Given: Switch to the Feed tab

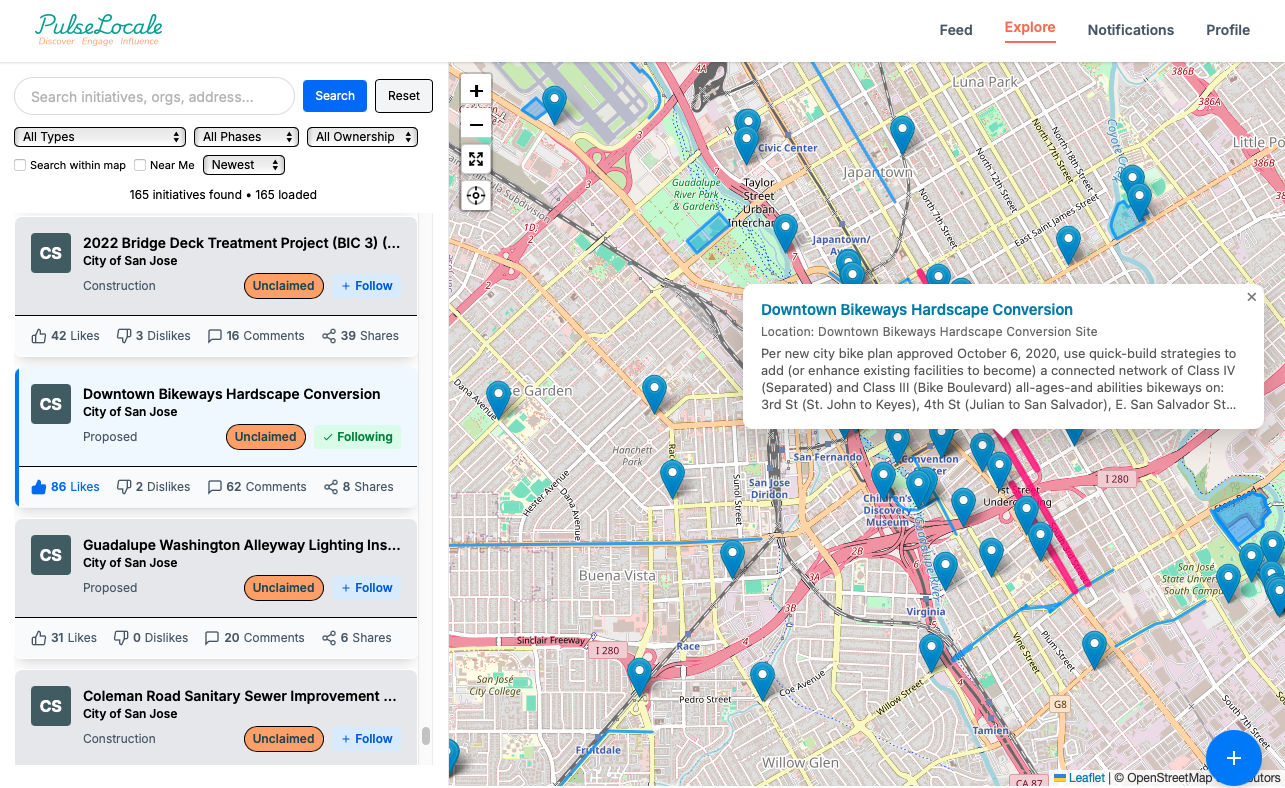Looking at the screenshot, I should tap(955, 30).
